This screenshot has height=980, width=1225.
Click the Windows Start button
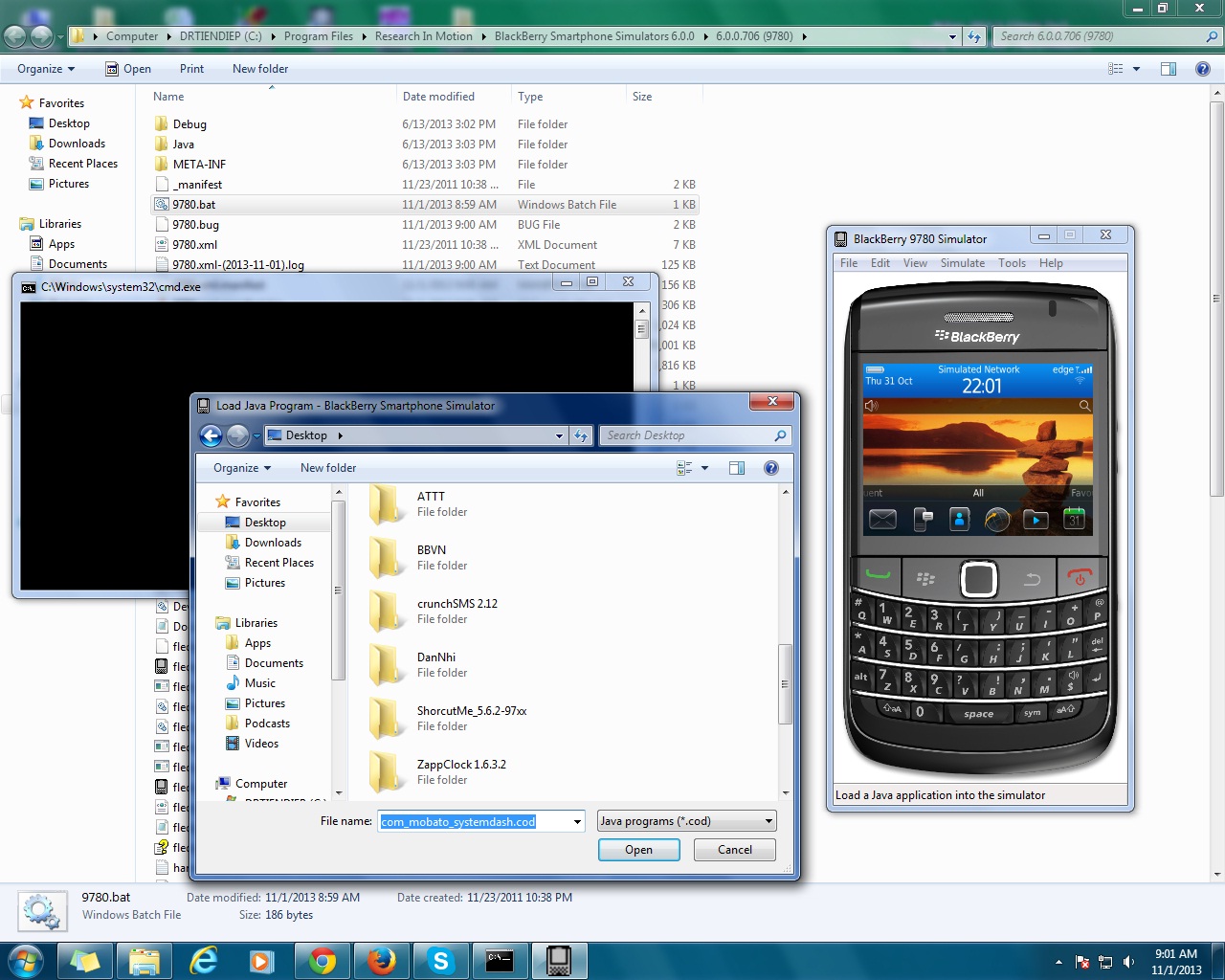click(x=26, y=961)
